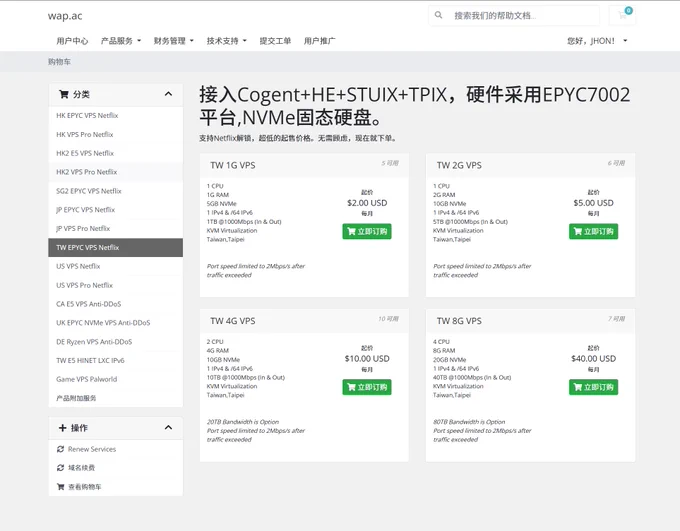This screenshot has height=531, width=680.
Task: Open 用户推广 in the navigation
Action: (319, 41)
